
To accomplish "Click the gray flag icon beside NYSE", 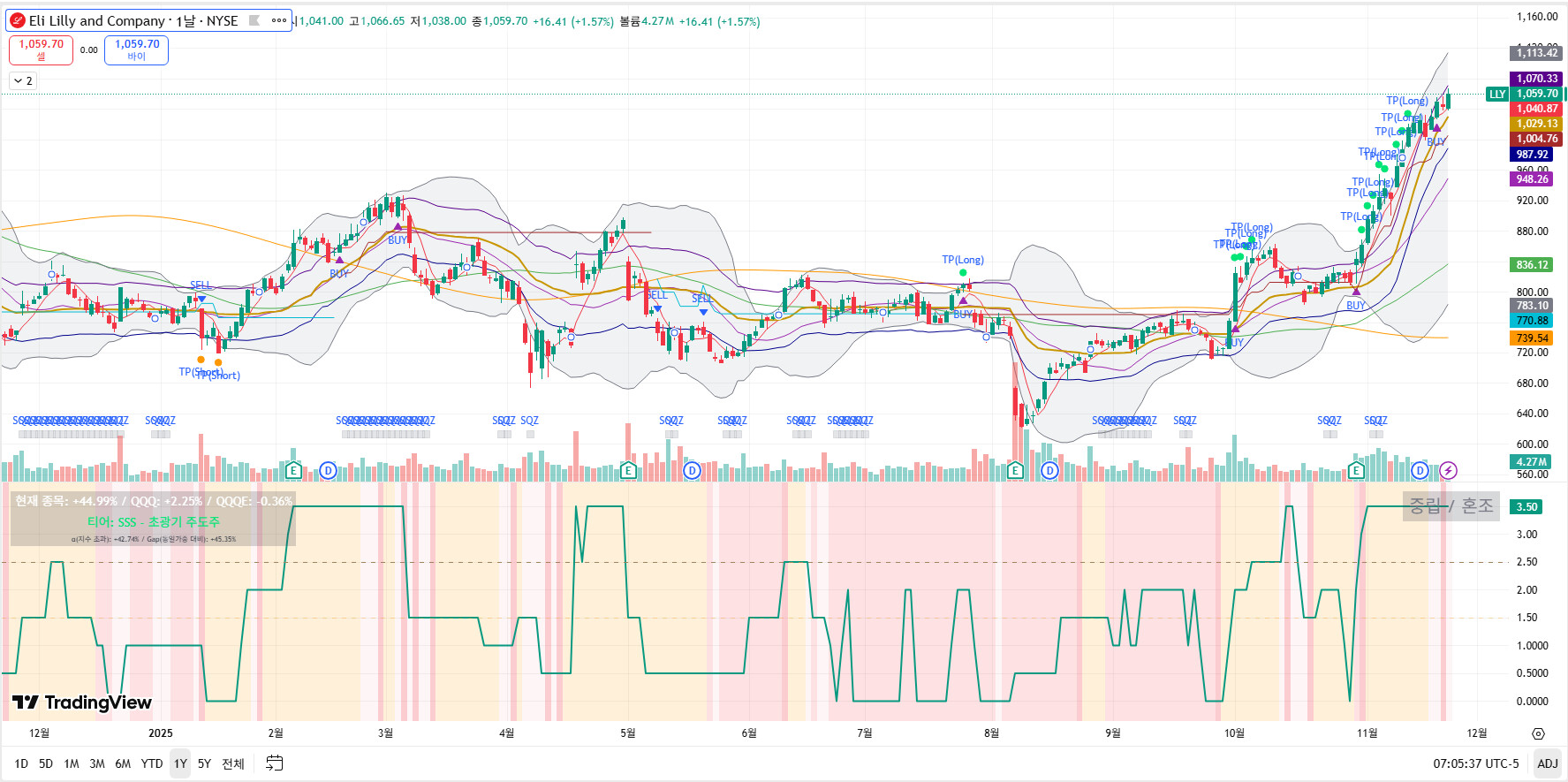I will (x=254, y=20).
